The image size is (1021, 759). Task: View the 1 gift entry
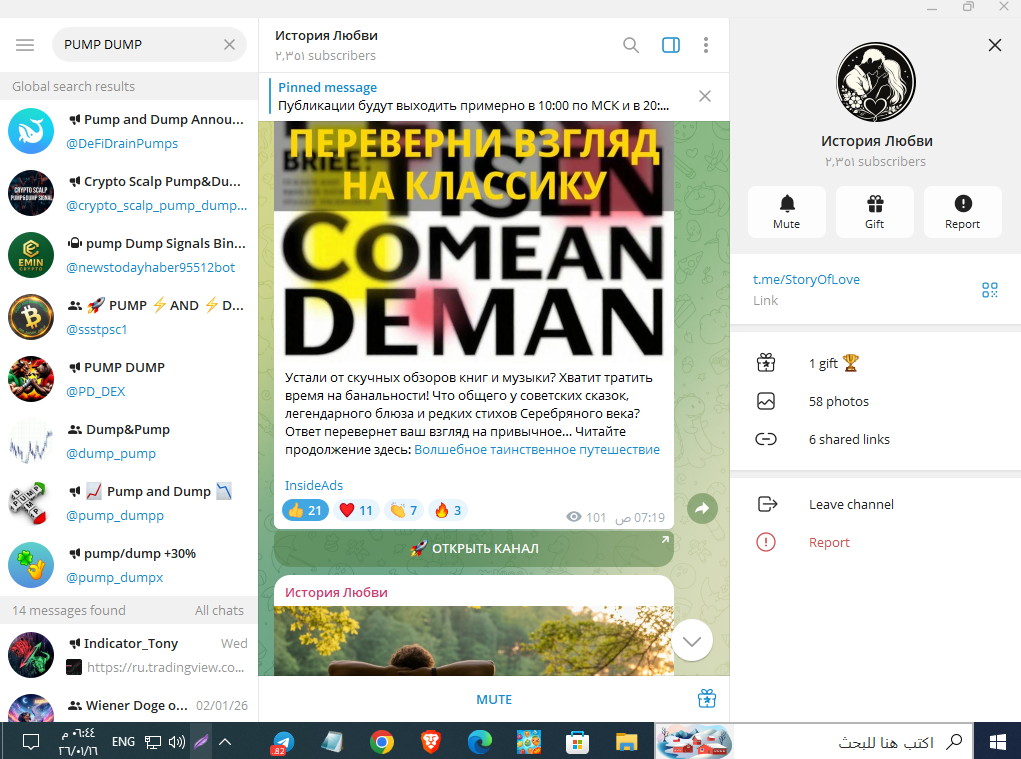click(875, 363)
